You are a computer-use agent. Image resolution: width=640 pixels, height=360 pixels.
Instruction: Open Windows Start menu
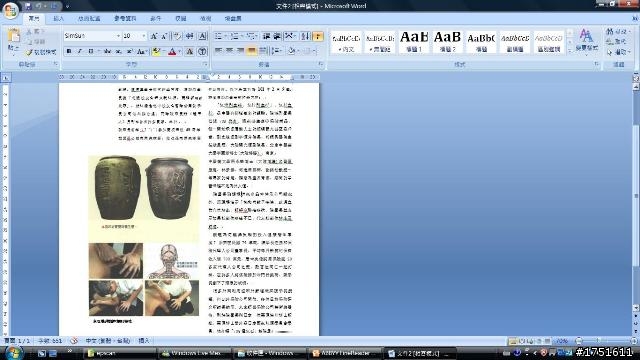(x=13, y=353)
